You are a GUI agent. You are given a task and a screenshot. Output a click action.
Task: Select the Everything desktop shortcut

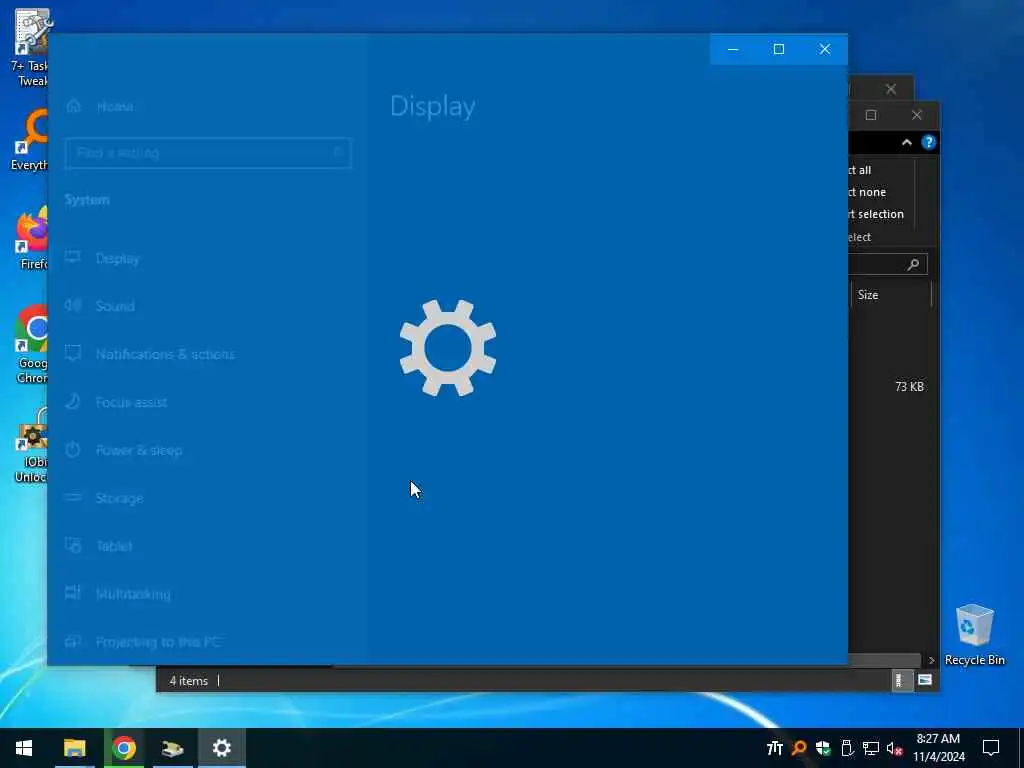30,140
